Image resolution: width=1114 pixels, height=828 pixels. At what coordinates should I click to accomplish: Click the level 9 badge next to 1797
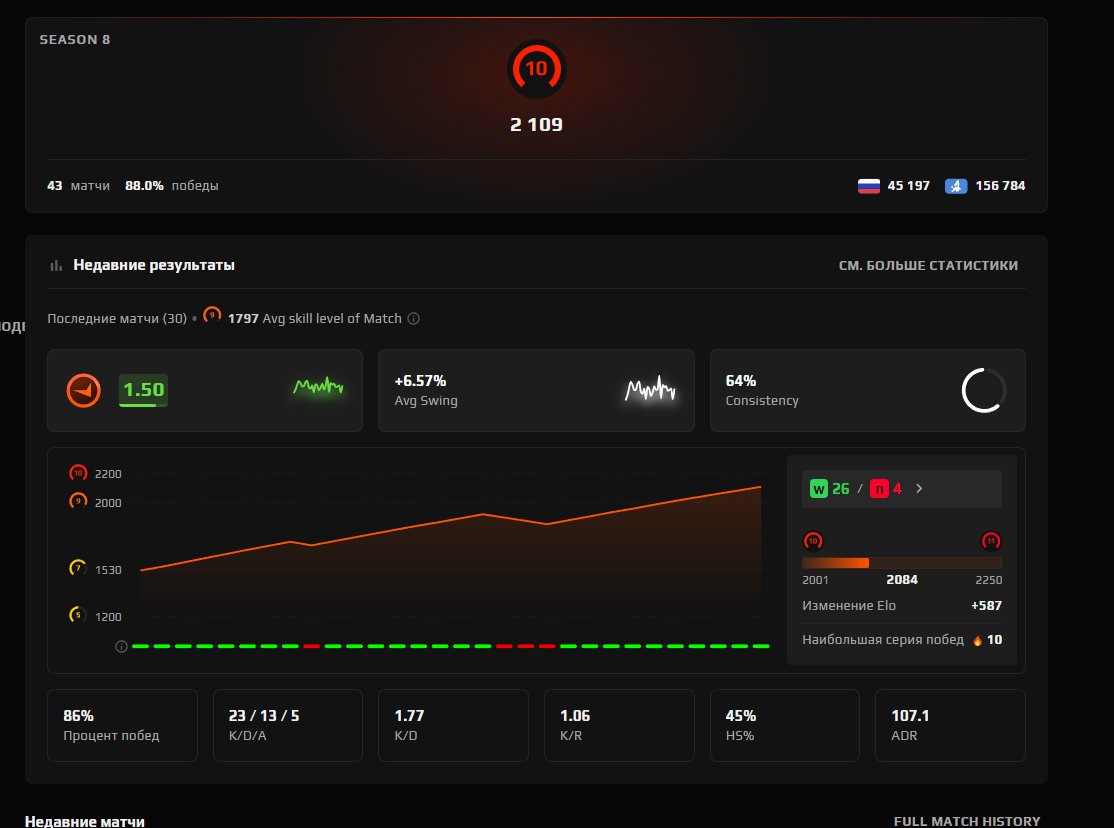212,315
